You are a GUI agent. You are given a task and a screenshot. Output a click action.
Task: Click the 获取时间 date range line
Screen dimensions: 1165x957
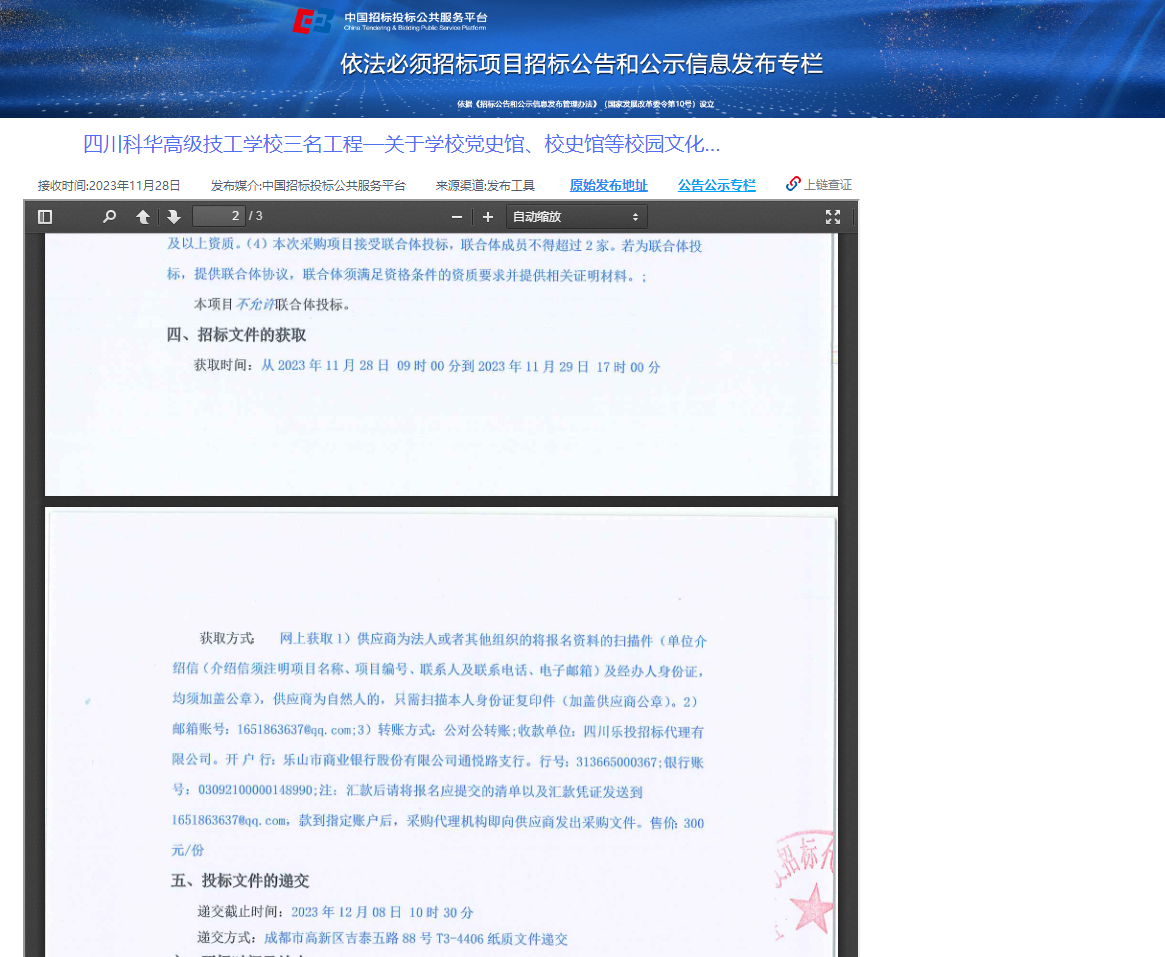click(427, 366)
